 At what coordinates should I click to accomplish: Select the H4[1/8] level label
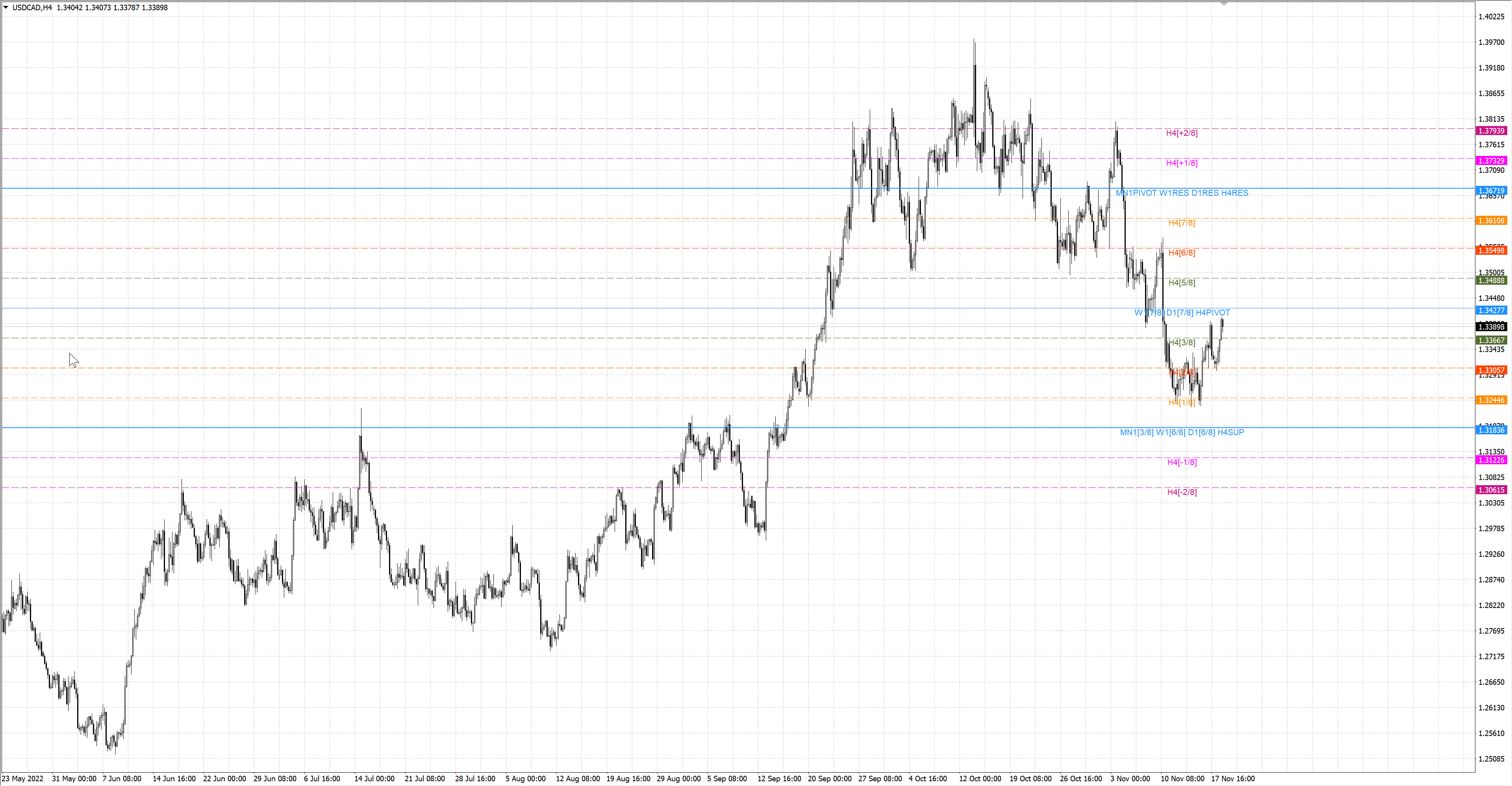pyautogui.click(x=1182, y=403)
